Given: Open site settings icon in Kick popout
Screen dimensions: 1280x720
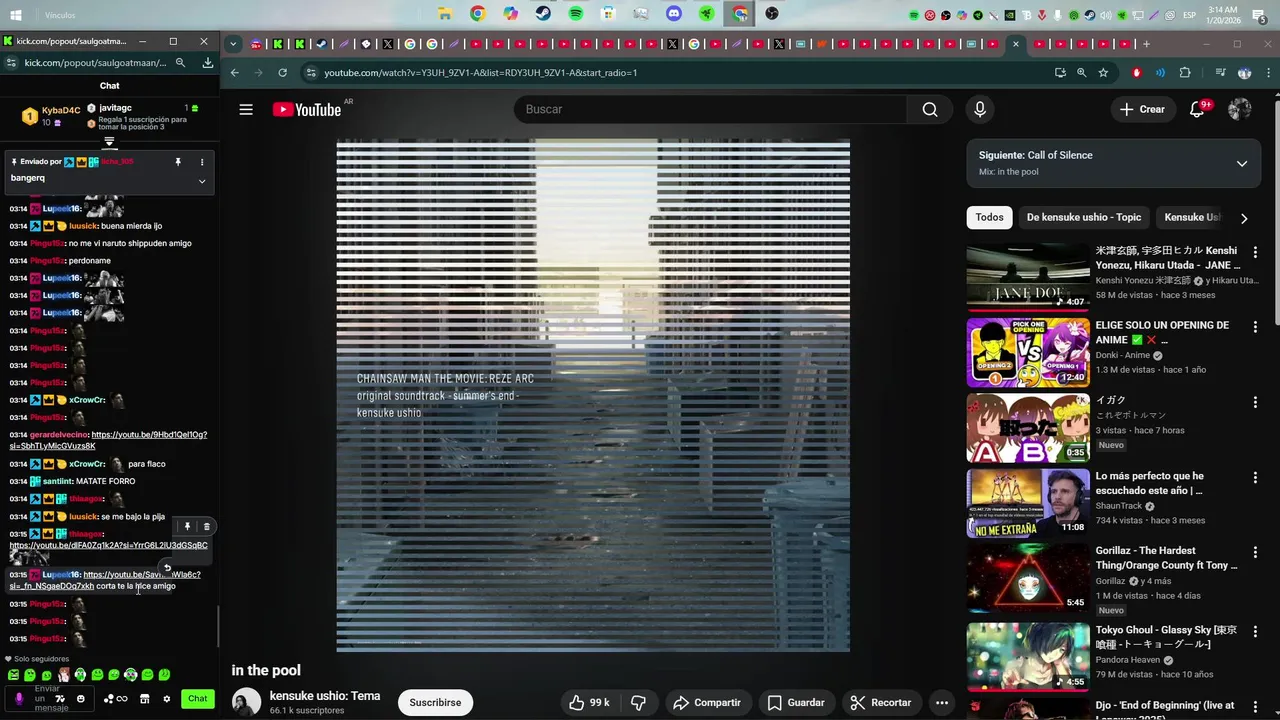Looking at the screenshot, I should pos(11,62).
